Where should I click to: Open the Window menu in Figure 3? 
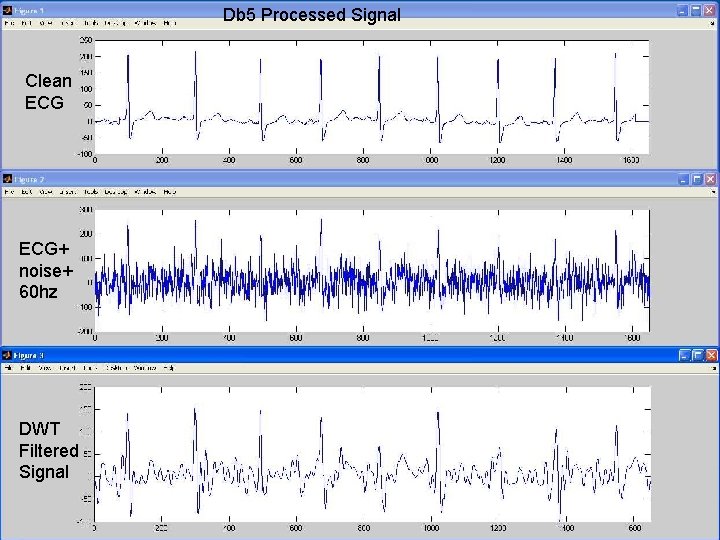[145, 368]
